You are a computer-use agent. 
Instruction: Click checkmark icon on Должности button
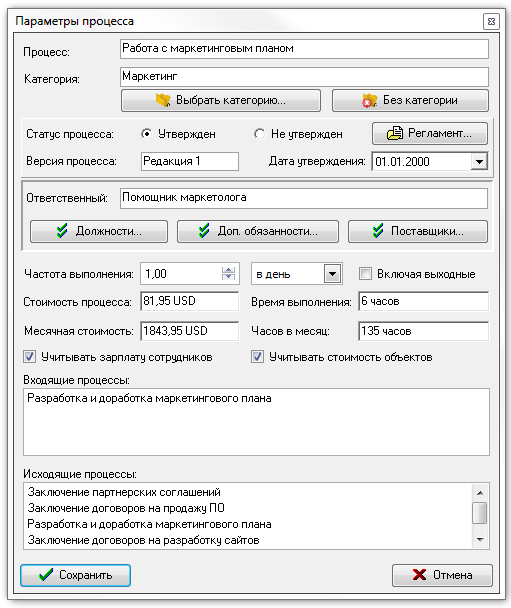(62, 231)
